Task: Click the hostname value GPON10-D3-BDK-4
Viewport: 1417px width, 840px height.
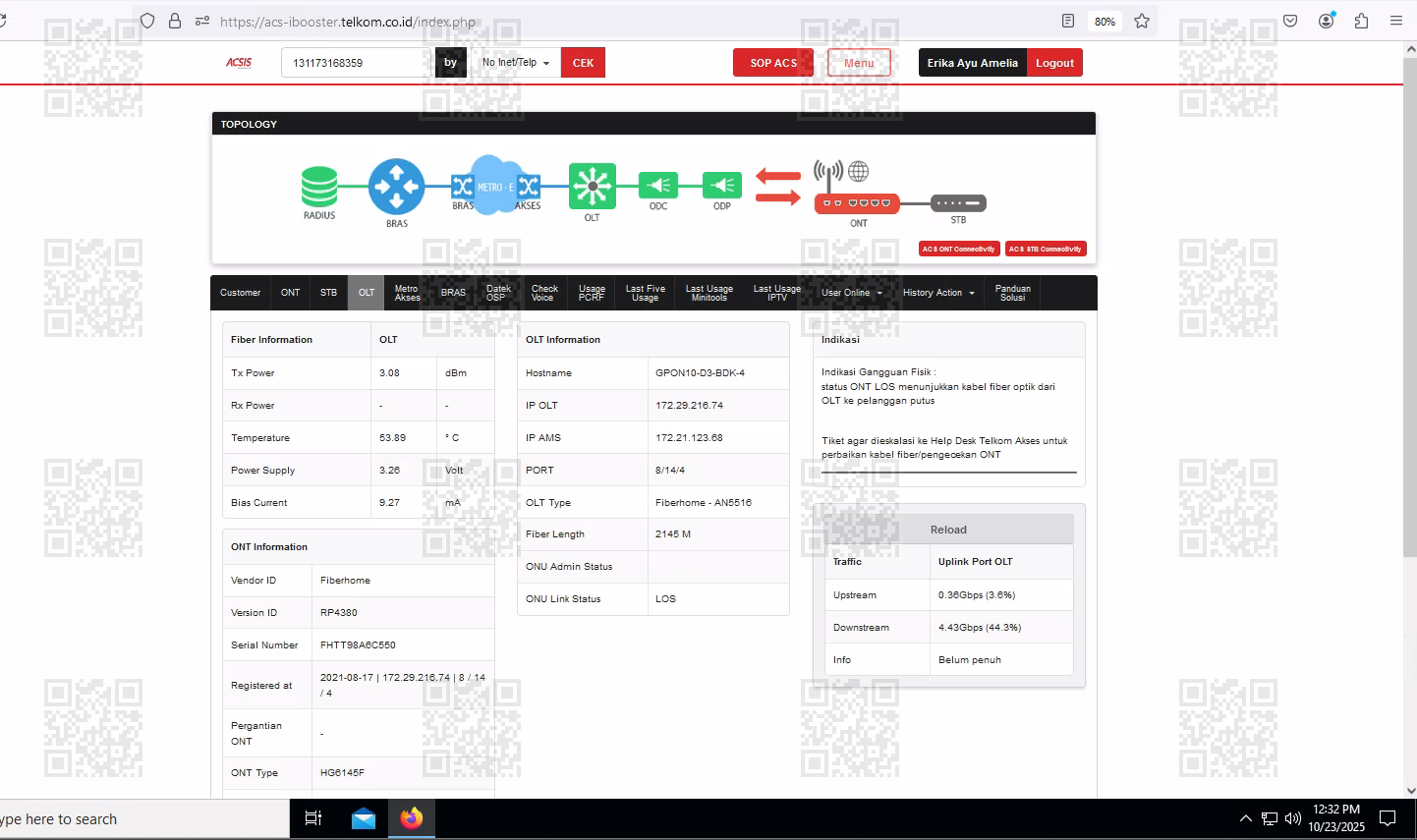Action: coord(700,373)
